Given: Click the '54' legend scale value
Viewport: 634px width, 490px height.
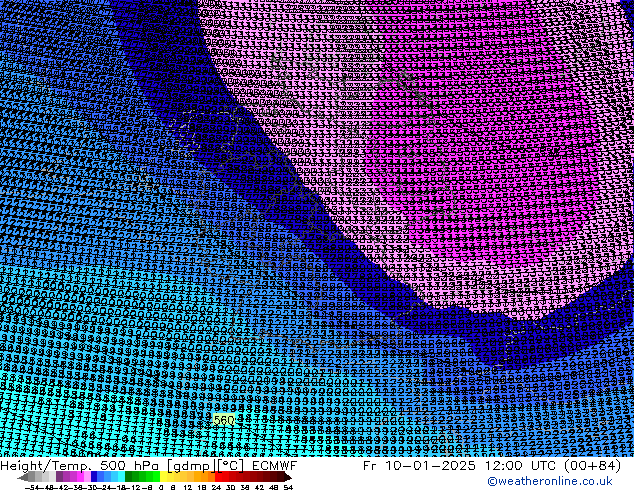Looking at the screenshot, I should [288, 488].
